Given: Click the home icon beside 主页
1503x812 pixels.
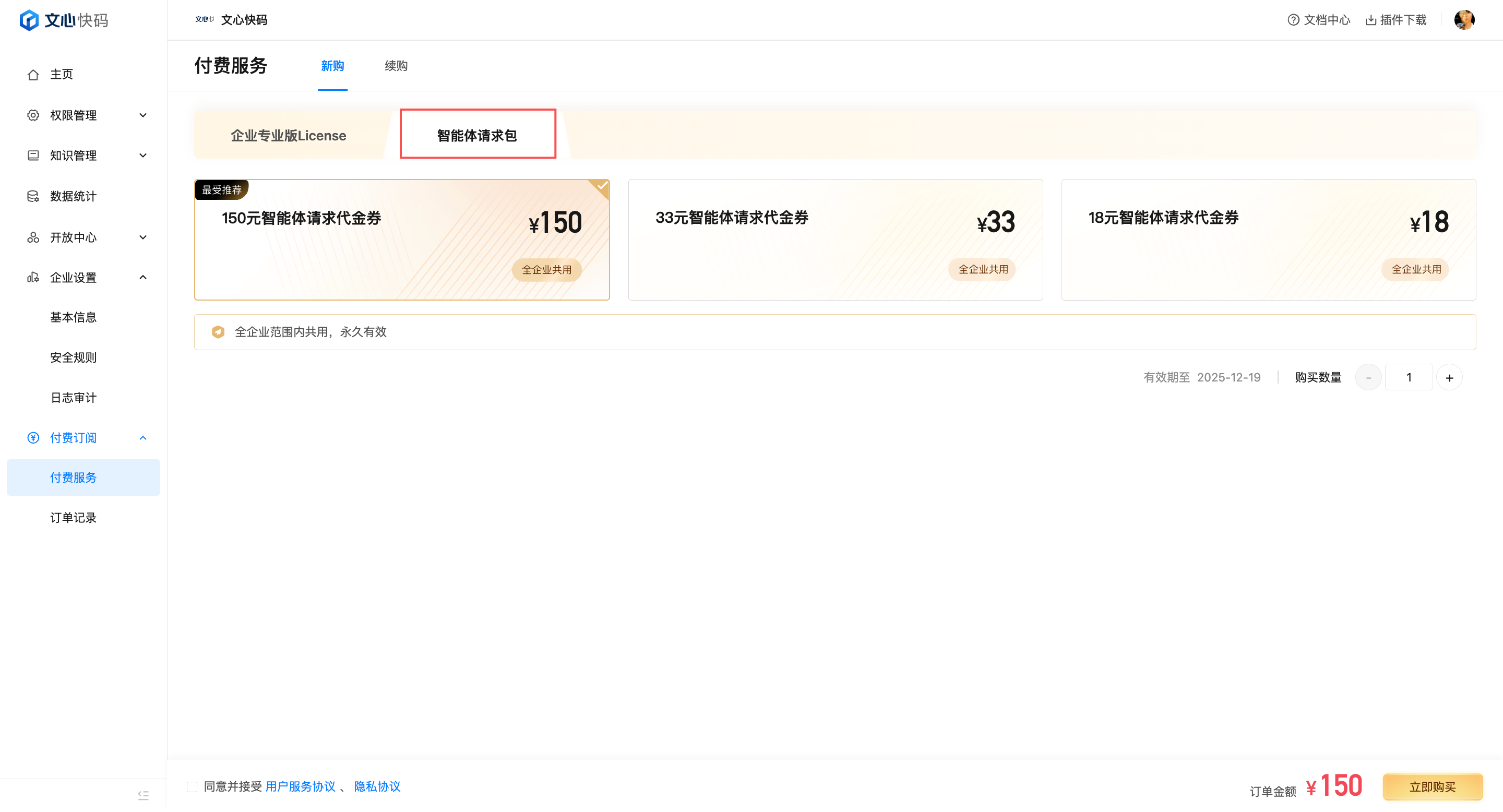Looking at the screenshot, I should [33, 75].
